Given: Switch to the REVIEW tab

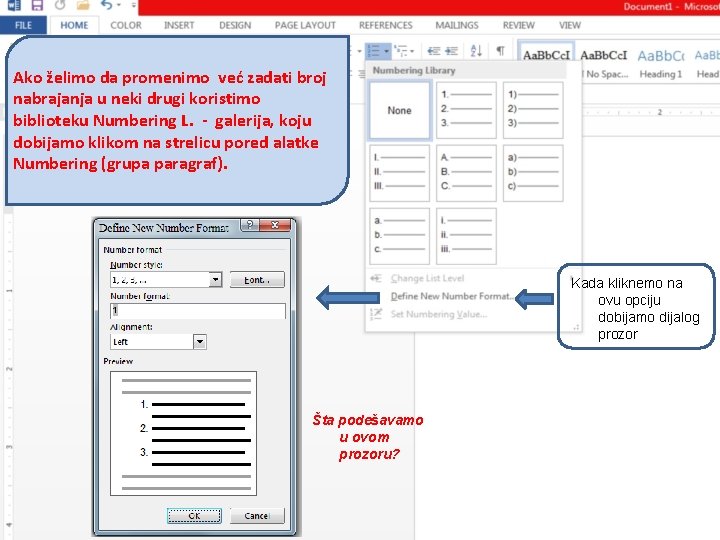Looking at the screenshot, I should (x=518, y=25).
